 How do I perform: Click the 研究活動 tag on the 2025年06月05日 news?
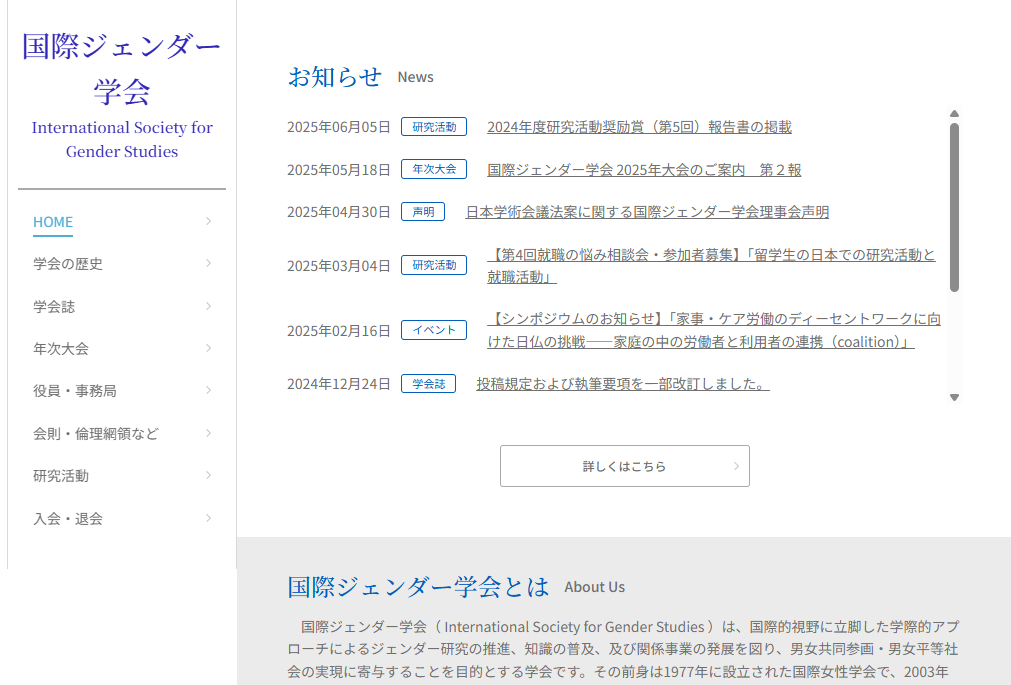434,127
